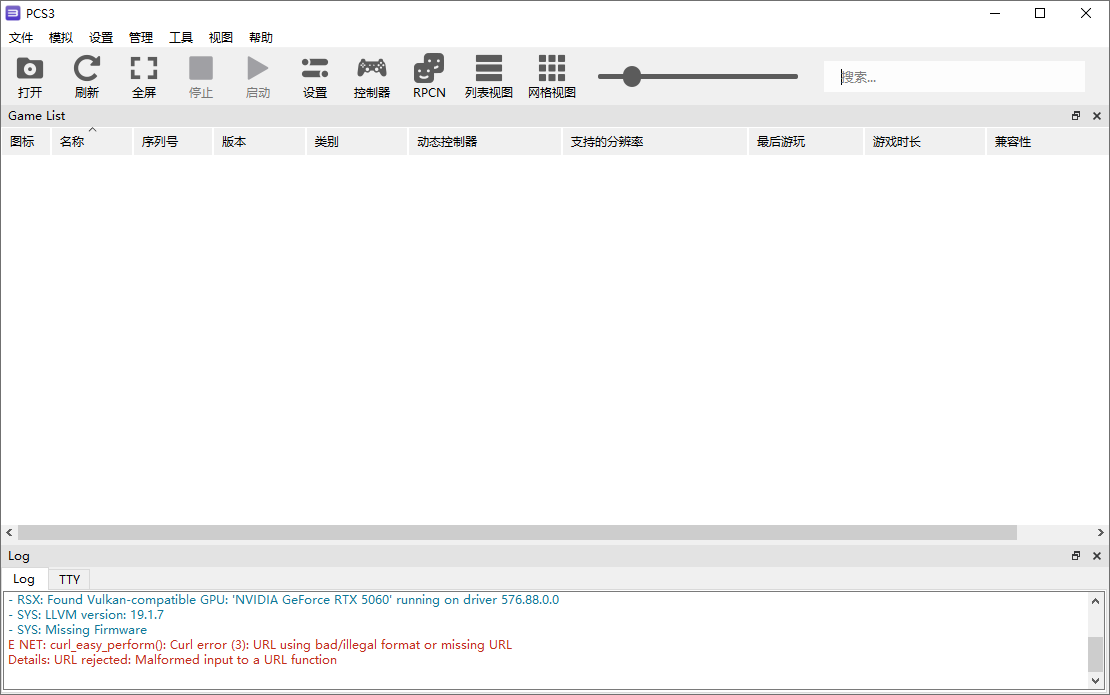Open a game file via the 打开 icon
This screenshot has height=695, width=1110.
29,75
